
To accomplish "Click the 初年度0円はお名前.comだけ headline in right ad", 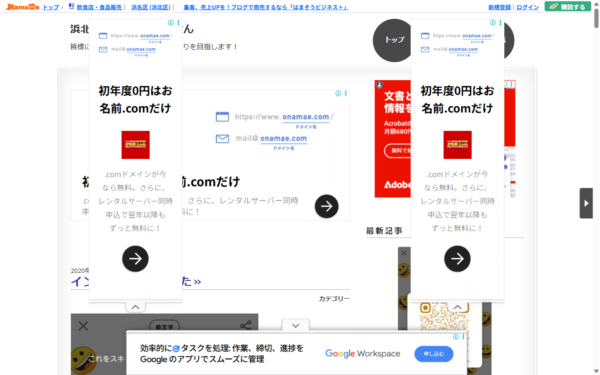I will click(458, 99).
